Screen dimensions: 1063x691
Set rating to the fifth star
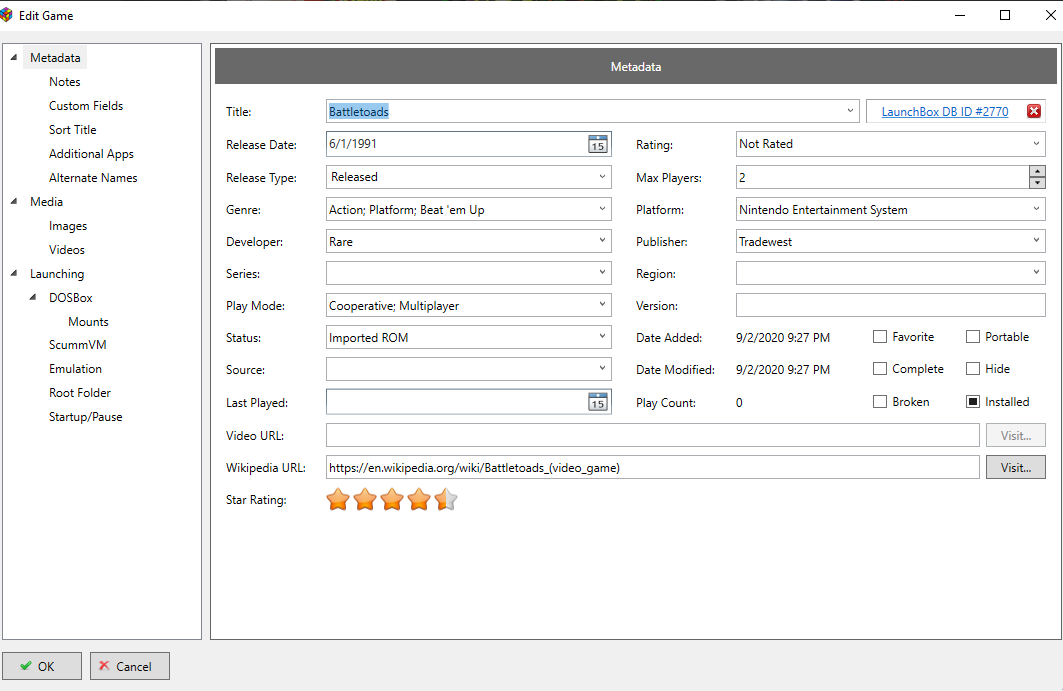click(446, 500)
